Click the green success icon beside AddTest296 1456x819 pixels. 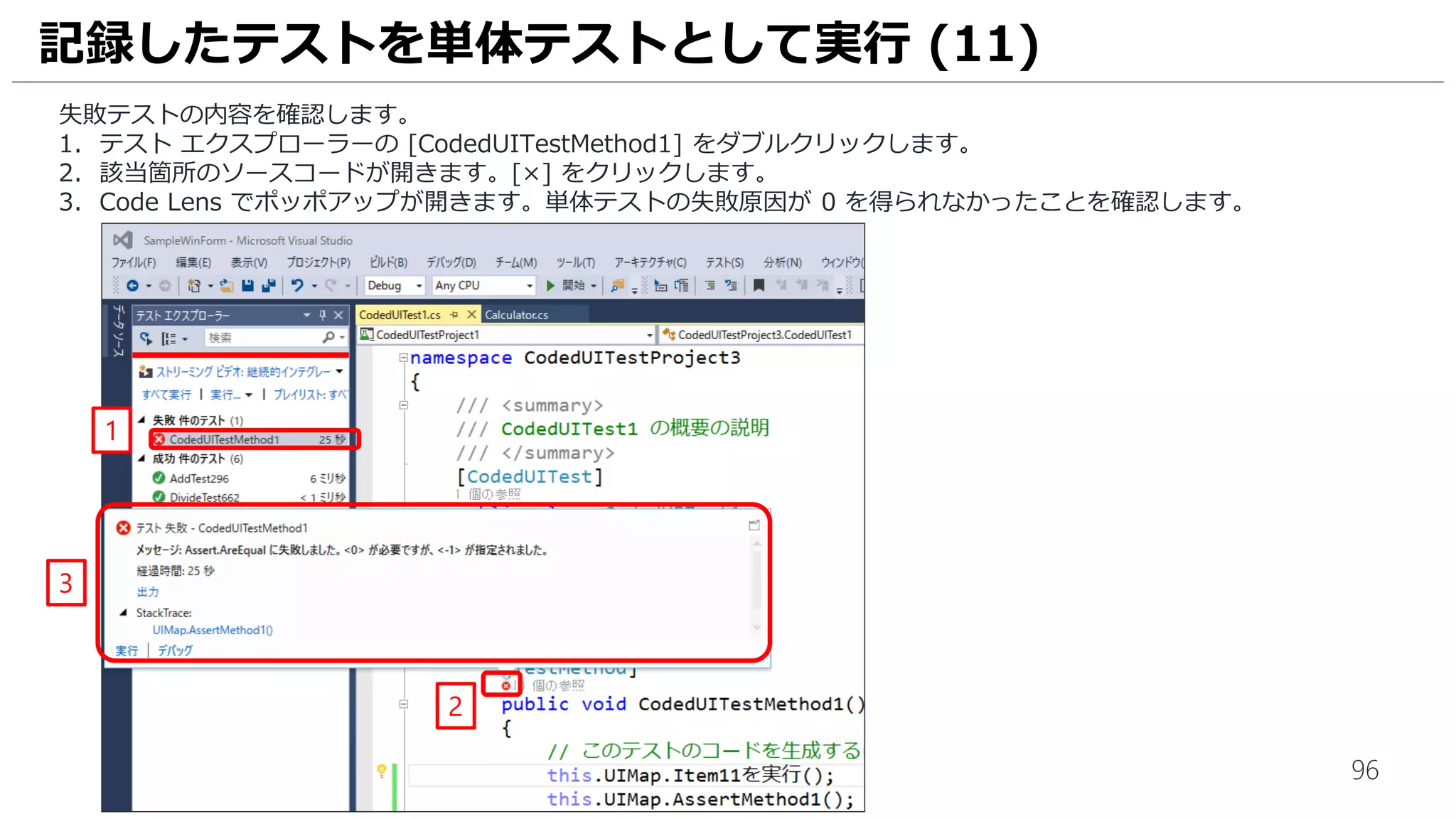[159, 478]
